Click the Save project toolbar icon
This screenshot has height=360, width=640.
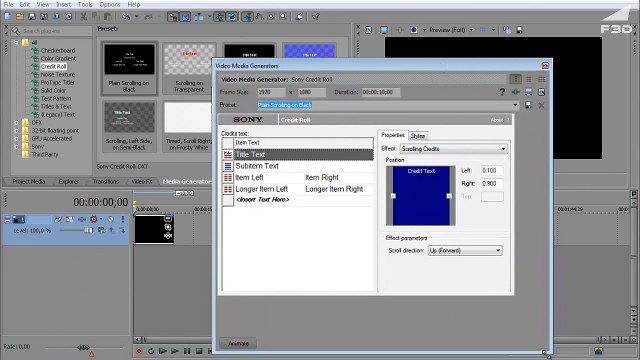point(32,17)
